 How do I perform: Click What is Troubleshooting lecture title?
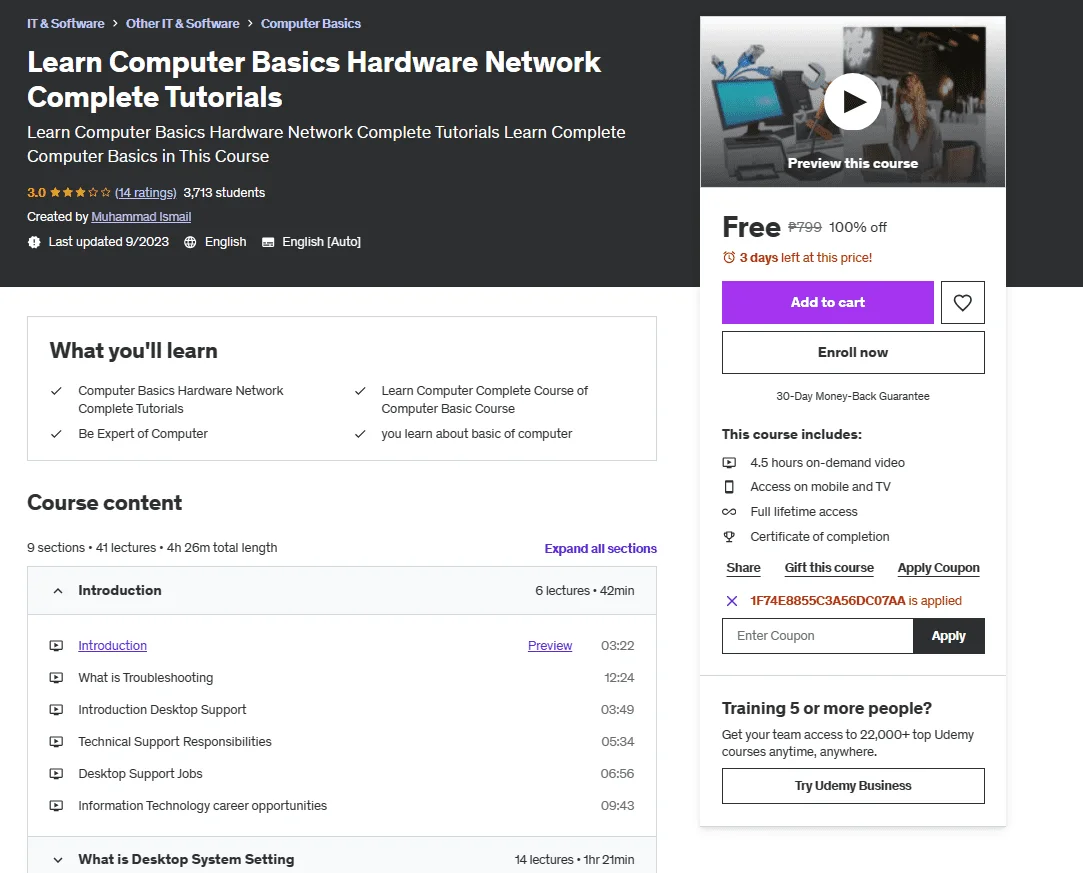pos(146,678)
